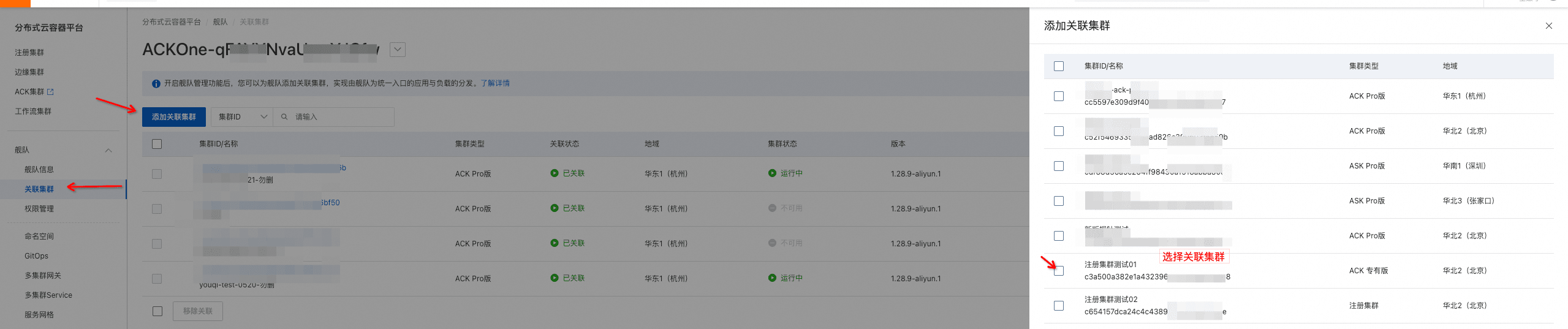Click the external link icon beside ACK集群

(x=51, y=92)
